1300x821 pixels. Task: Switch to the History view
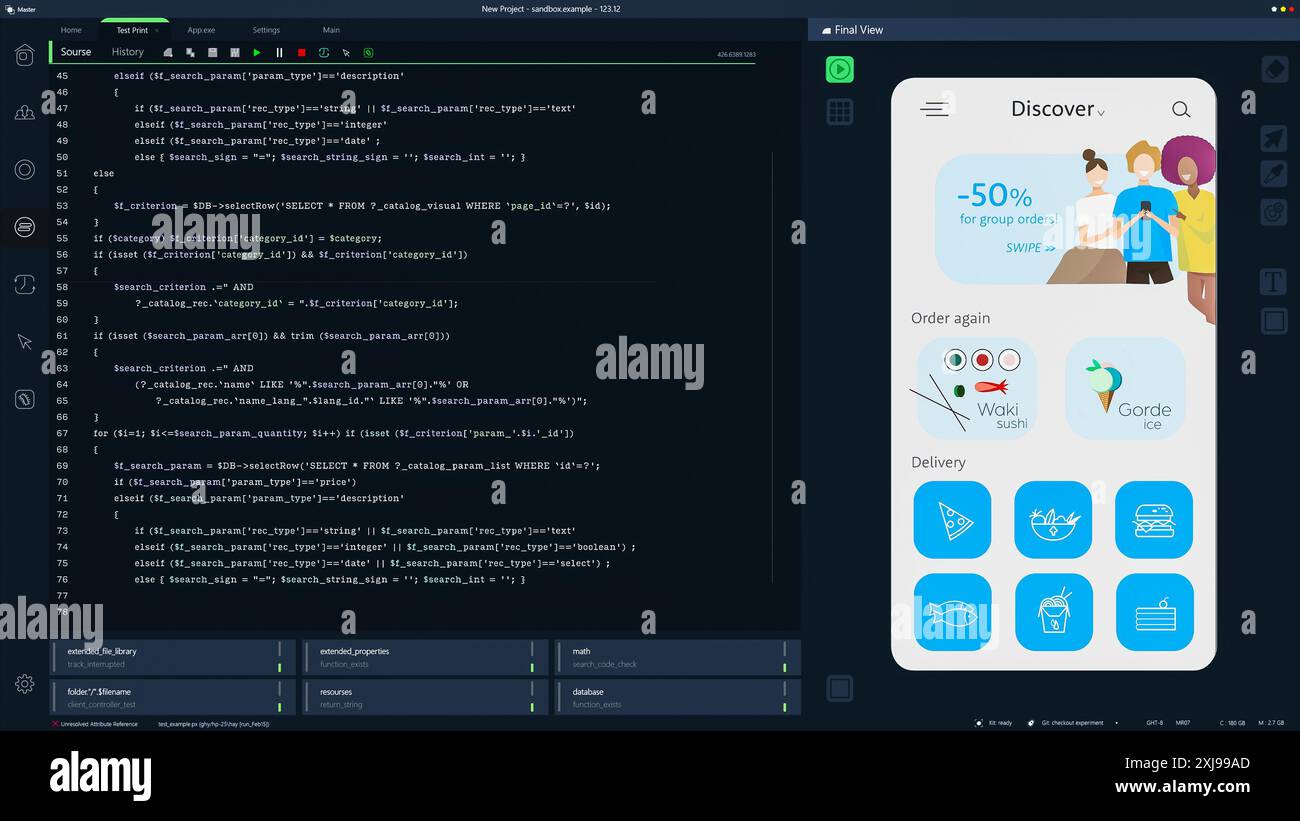[128, 52]
